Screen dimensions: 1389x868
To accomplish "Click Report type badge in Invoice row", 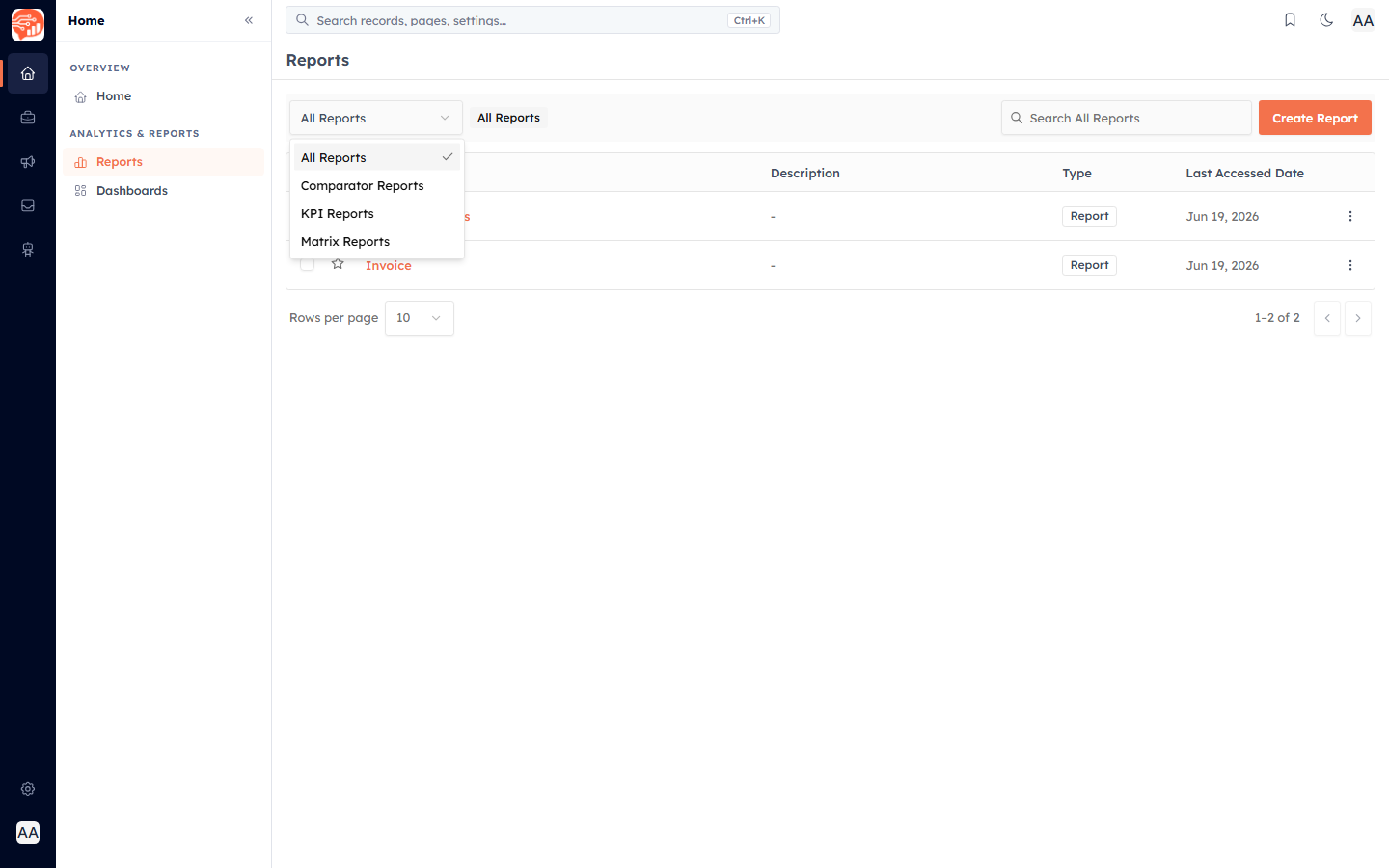I will [x=1089, y=265].
